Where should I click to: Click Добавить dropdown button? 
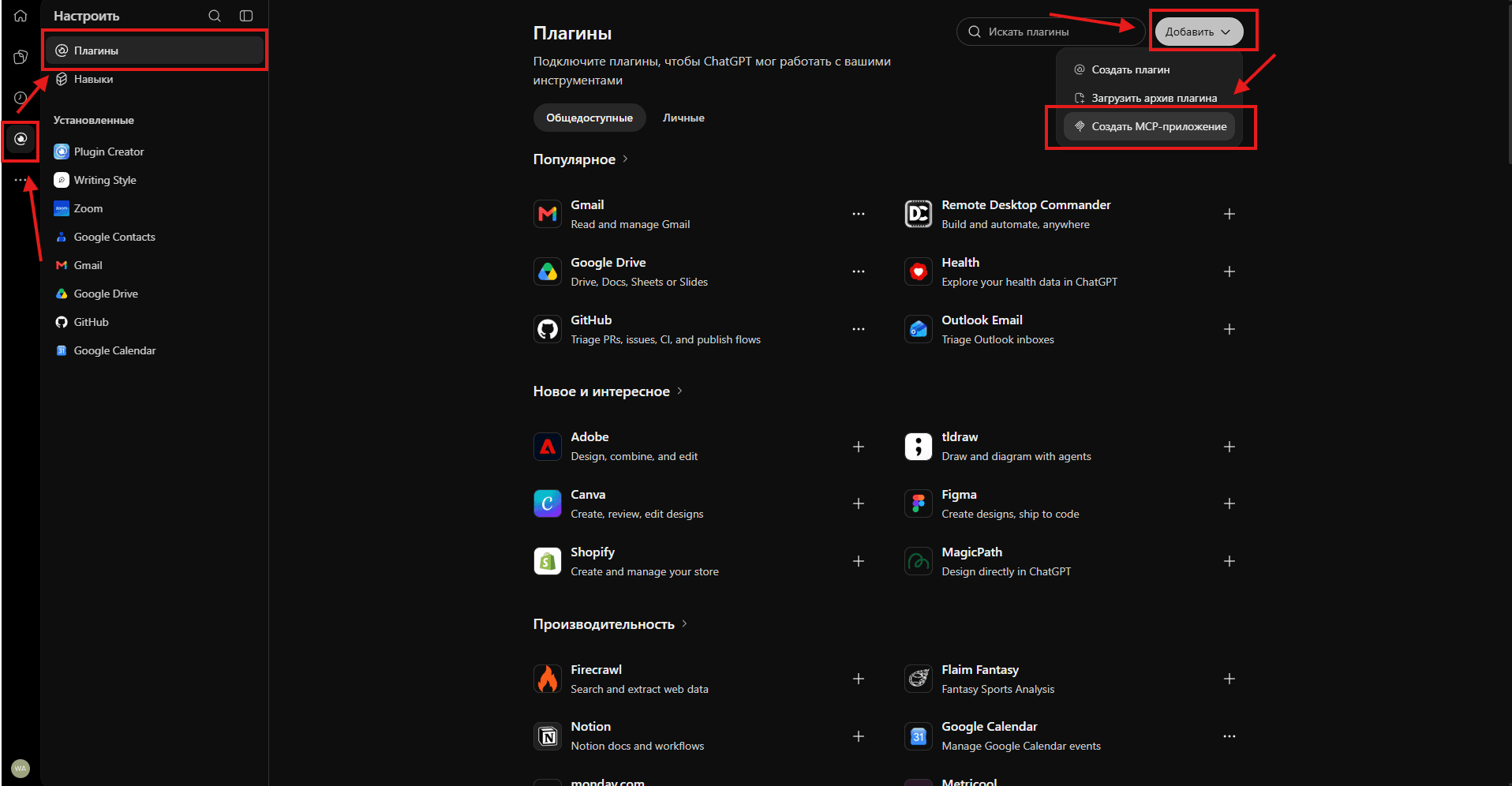1199,32
